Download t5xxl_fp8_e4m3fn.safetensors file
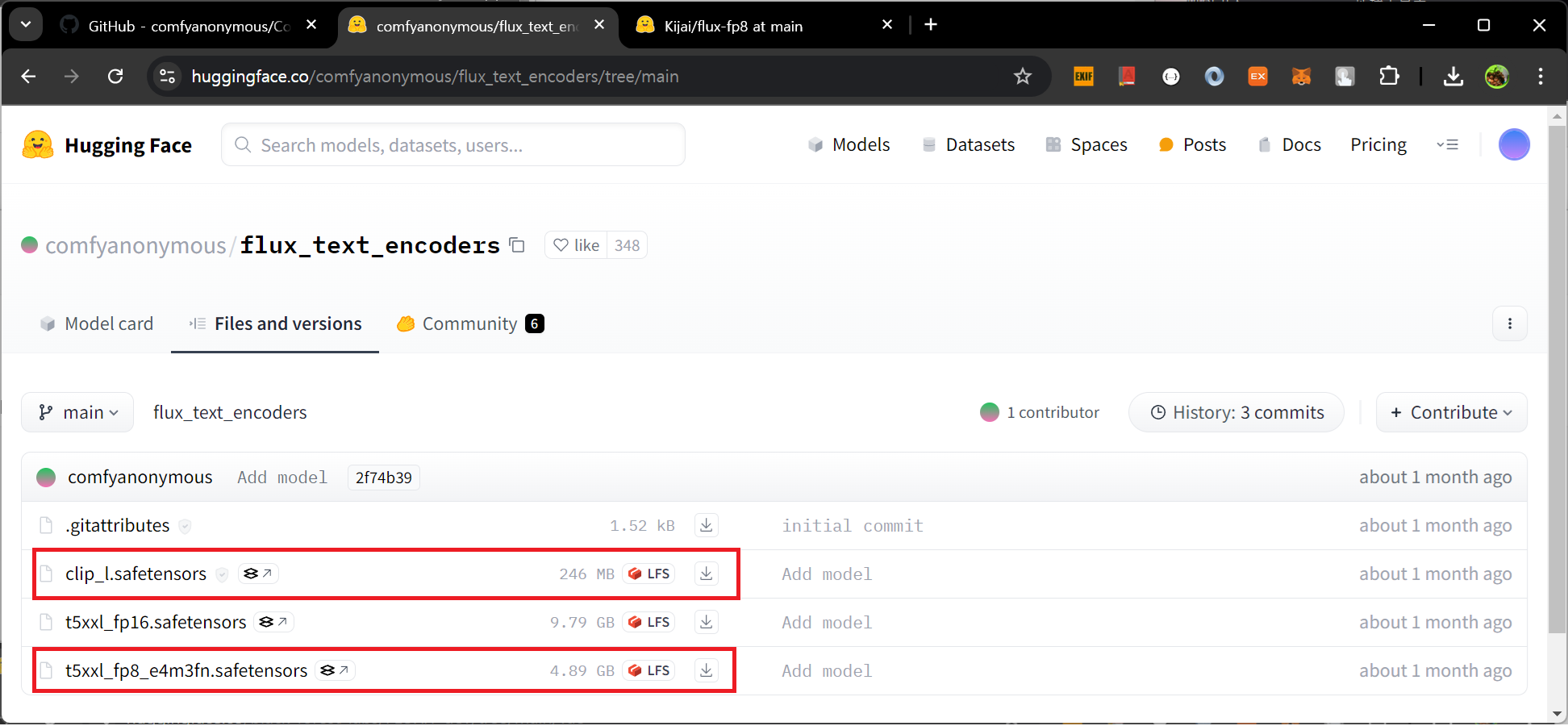This screenshot has height=726, width=1568. (706, 671)
